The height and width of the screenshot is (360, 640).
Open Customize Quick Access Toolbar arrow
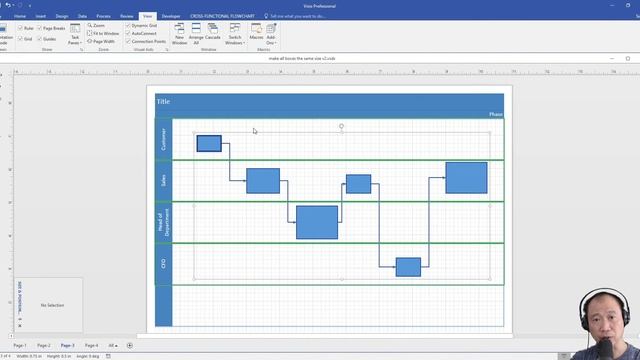[29, 6]
